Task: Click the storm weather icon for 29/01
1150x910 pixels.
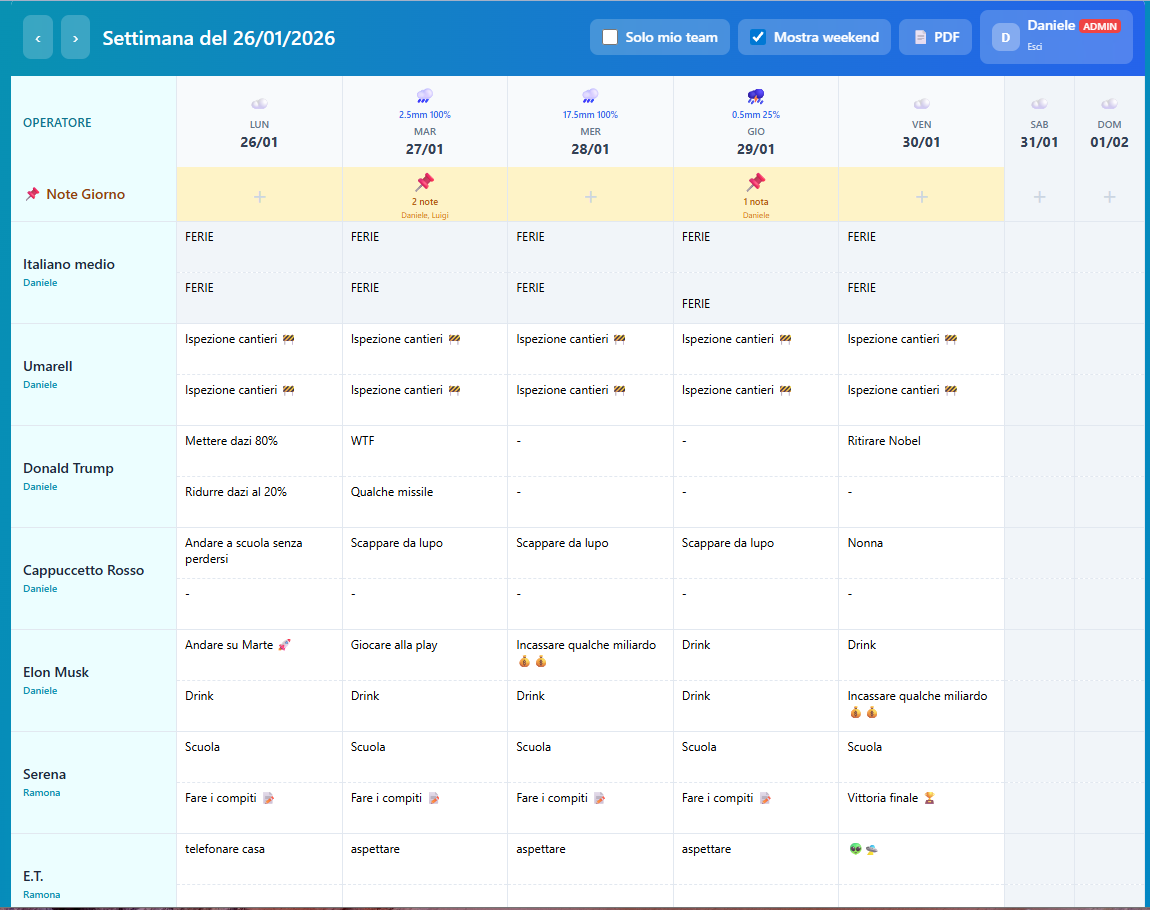Action: pos(755,96)
